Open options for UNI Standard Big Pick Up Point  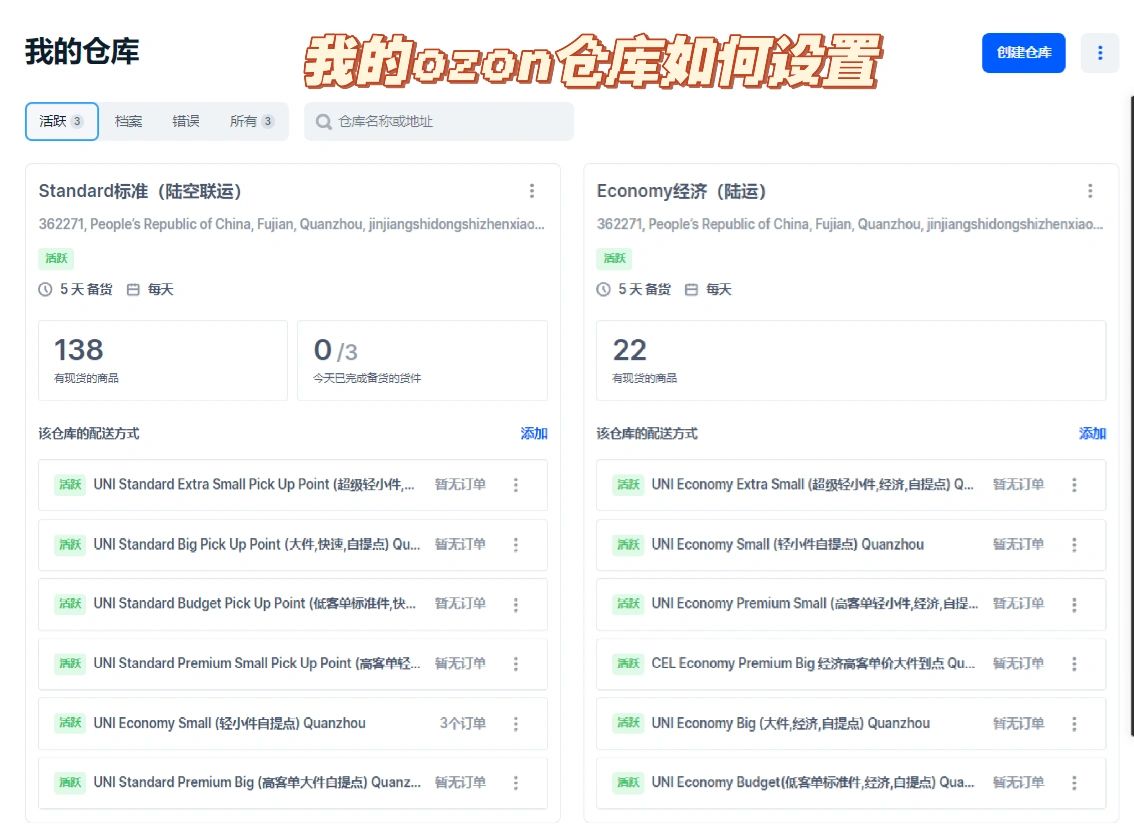pos(516,545)
